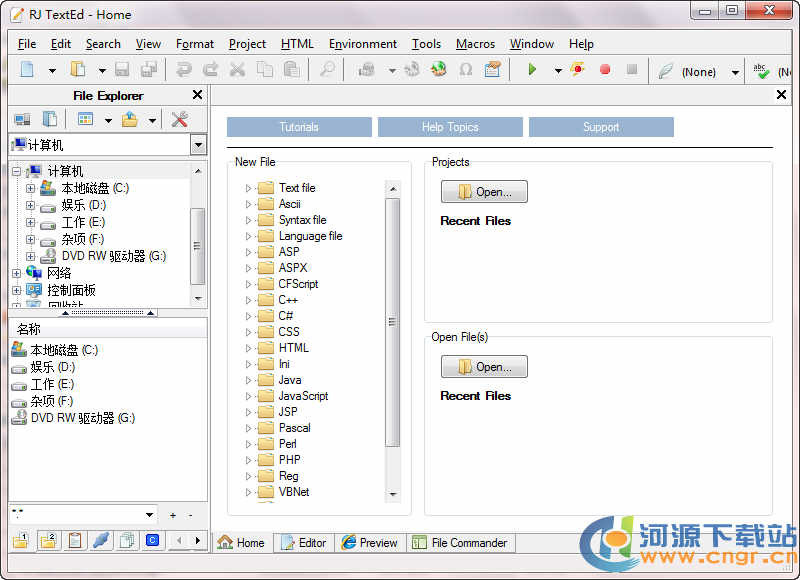The height and width of the screenshot is (580, 800).
Task: Switch to the Editor tab
Action: (304, 543)
